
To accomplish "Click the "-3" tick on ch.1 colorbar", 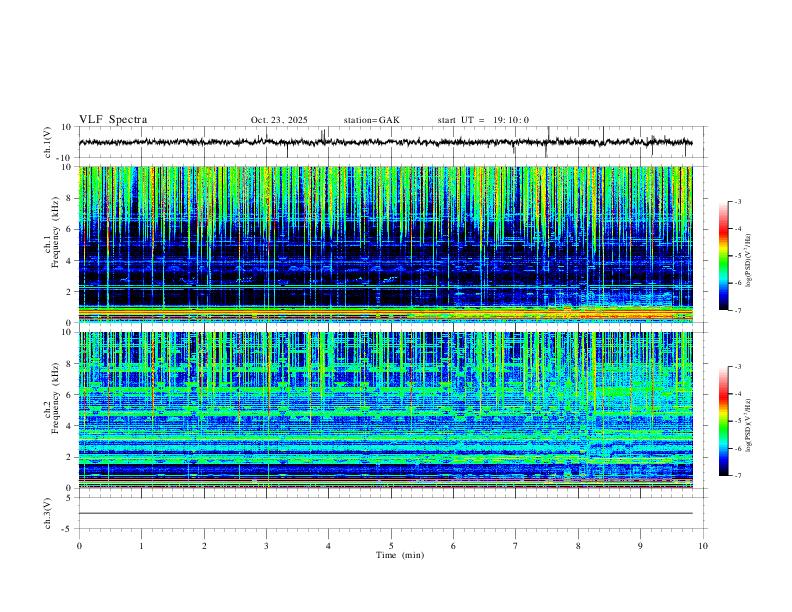I will [737, 201].
